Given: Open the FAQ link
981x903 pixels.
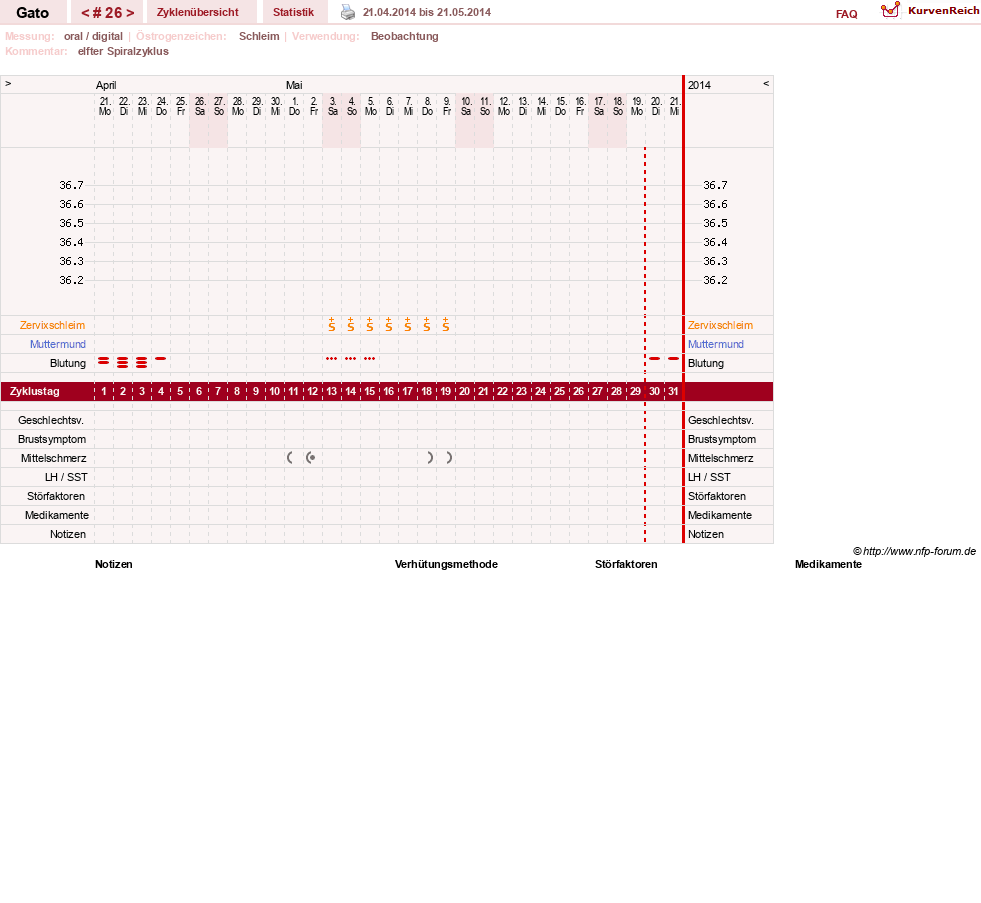Looking at the screenshot, I should (x=846, y=14).
